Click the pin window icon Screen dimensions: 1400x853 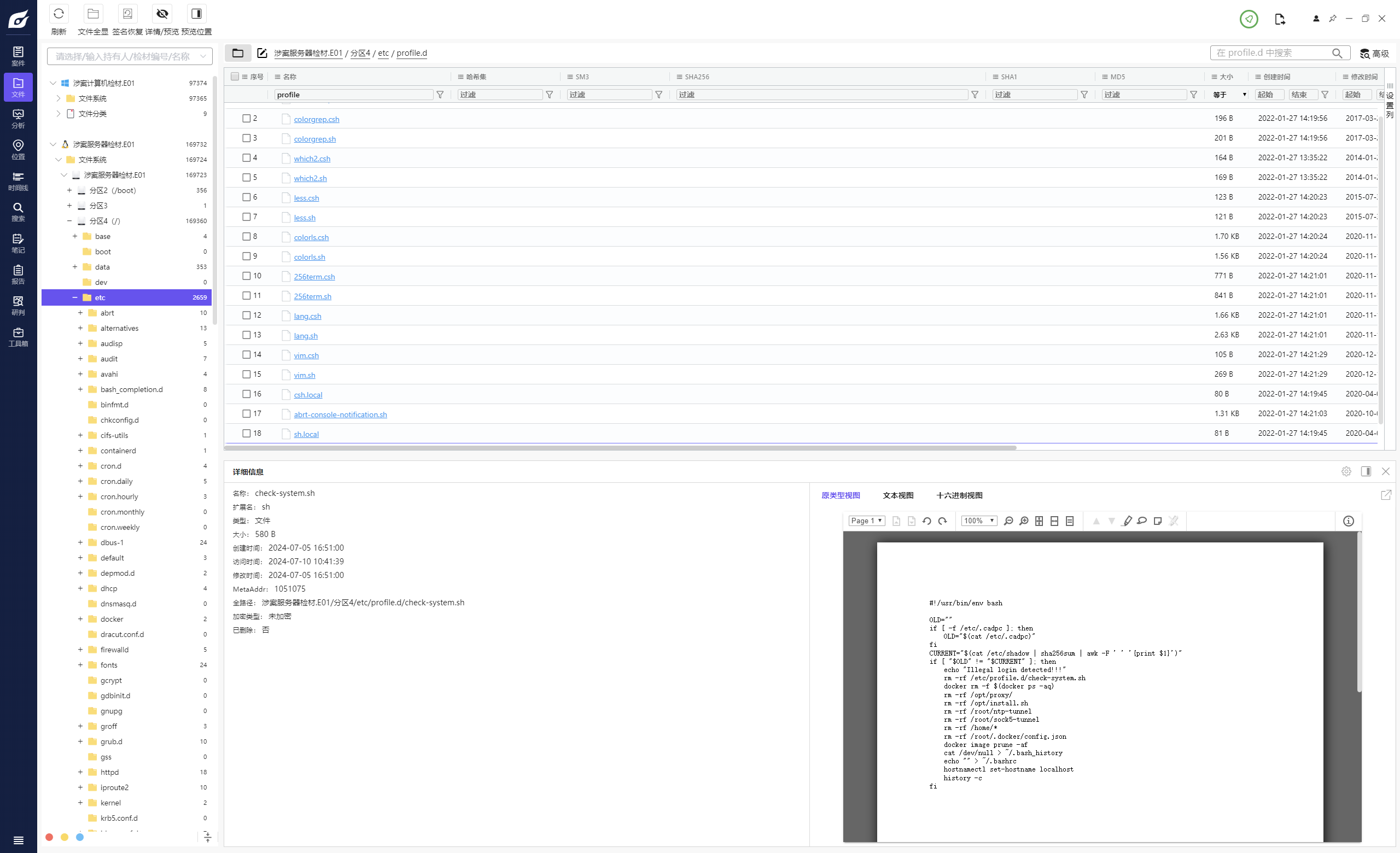pos(1332,19)
